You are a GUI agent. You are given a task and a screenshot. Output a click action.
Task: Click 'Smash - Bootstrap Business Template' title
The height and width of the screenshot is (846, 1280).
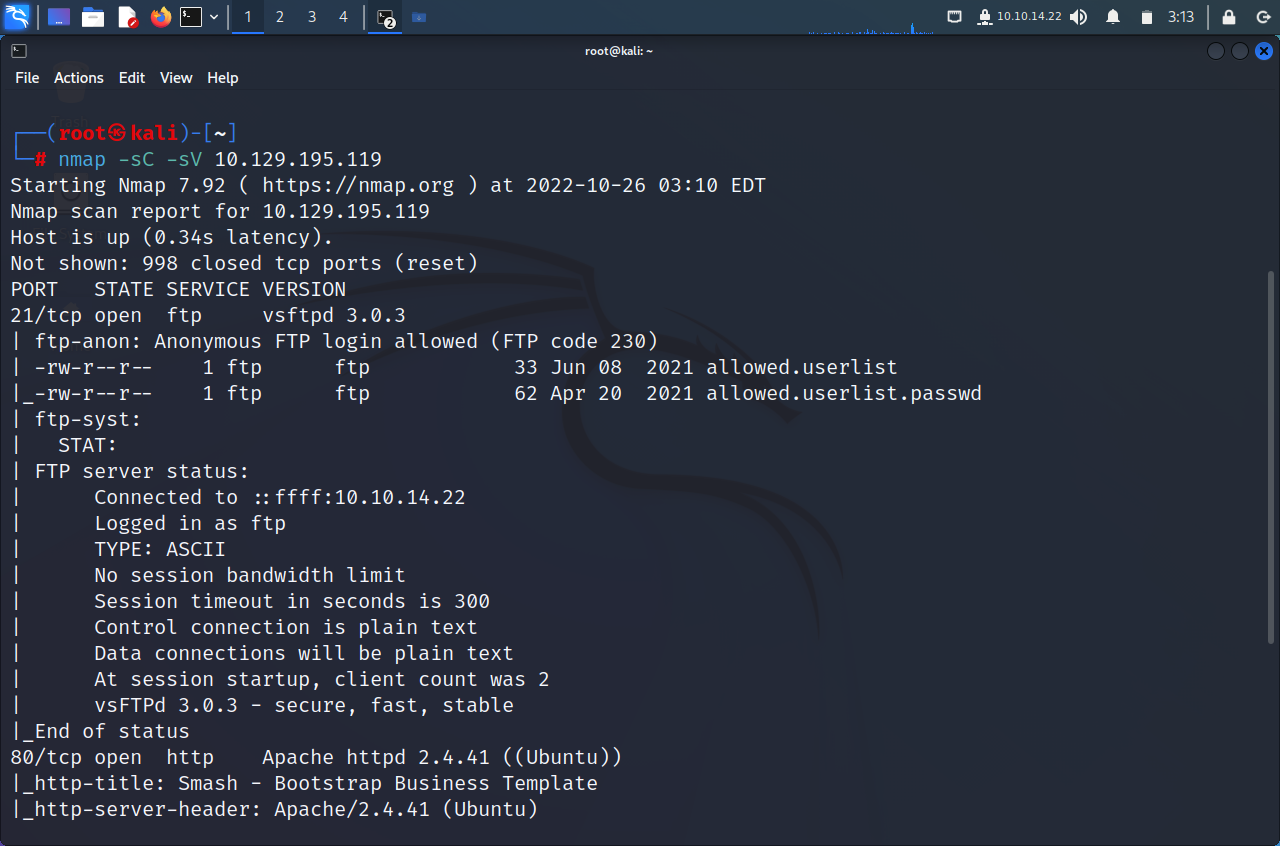click(388, 783)
